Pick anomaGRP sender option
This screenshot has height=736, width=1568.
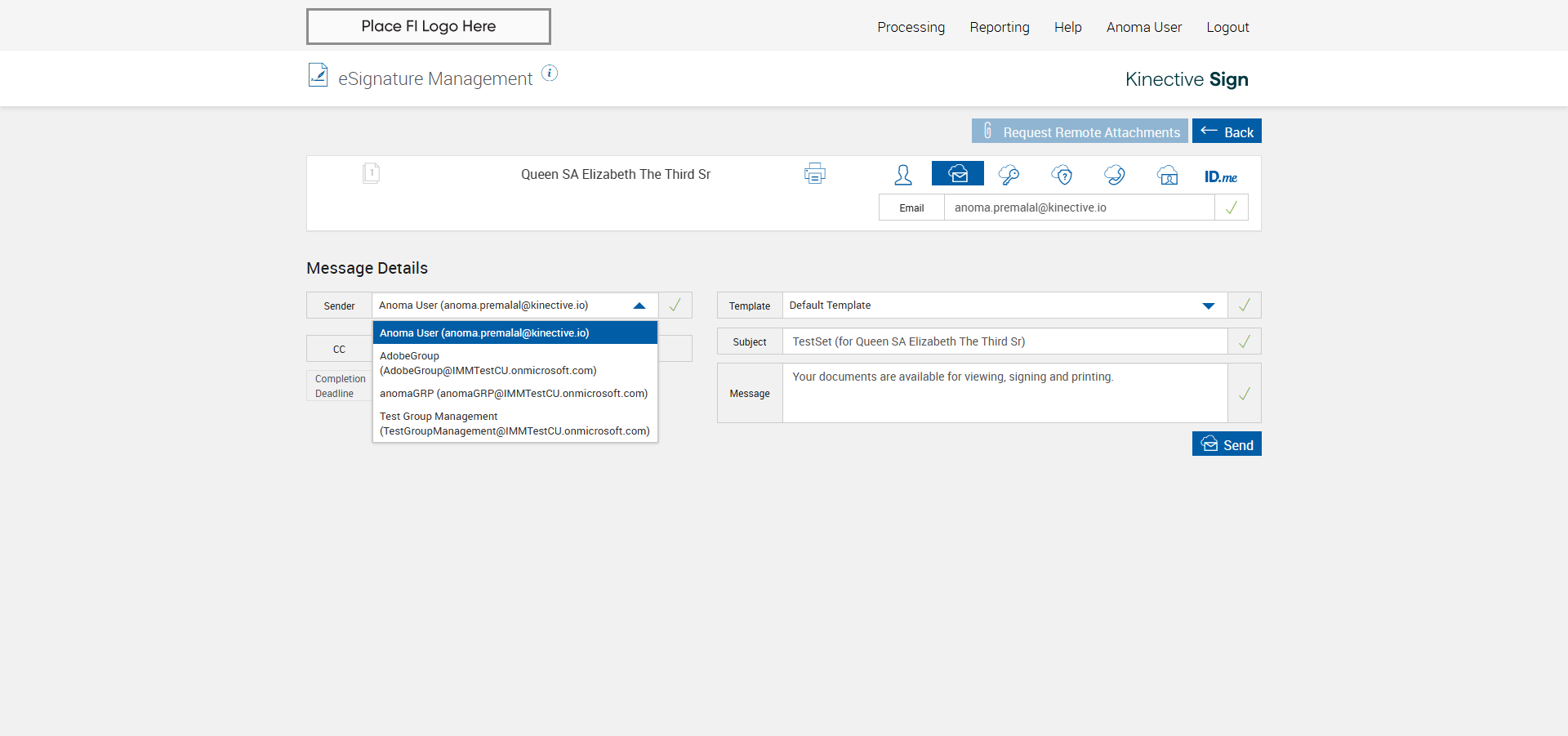click(514, 394)
